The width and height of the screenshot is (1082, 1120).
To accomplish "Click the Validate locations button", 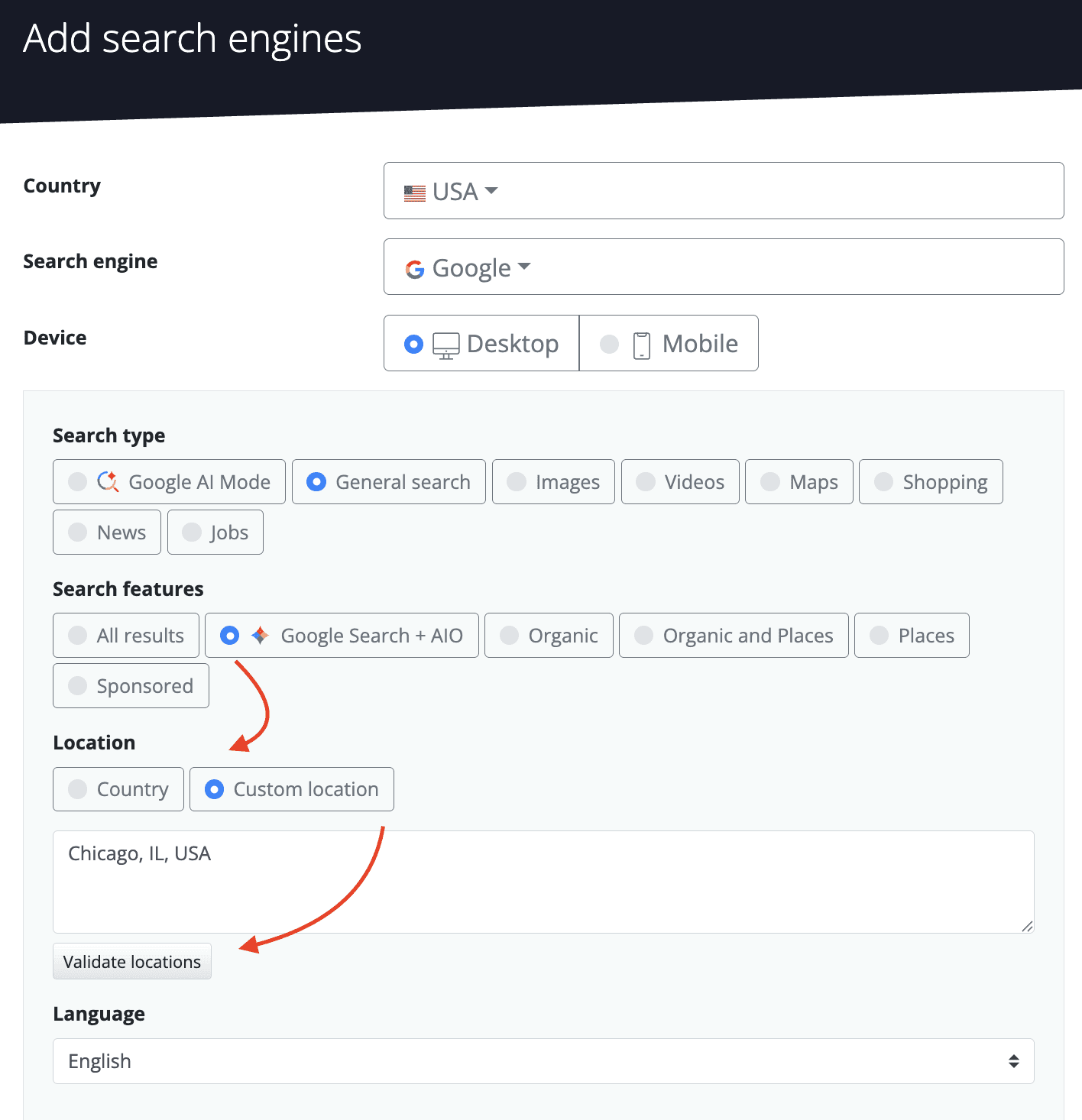I will pos(131,961).
